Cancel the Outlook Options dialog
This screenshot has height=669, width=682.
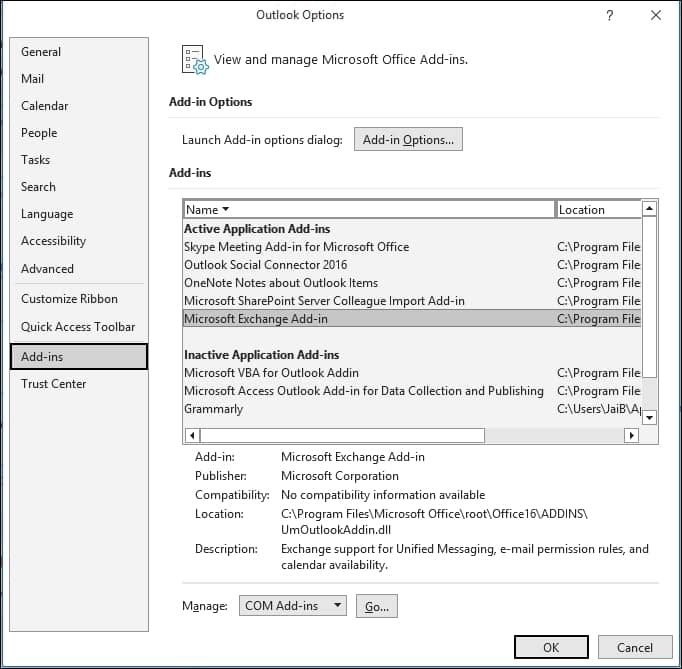pos(635,647)
